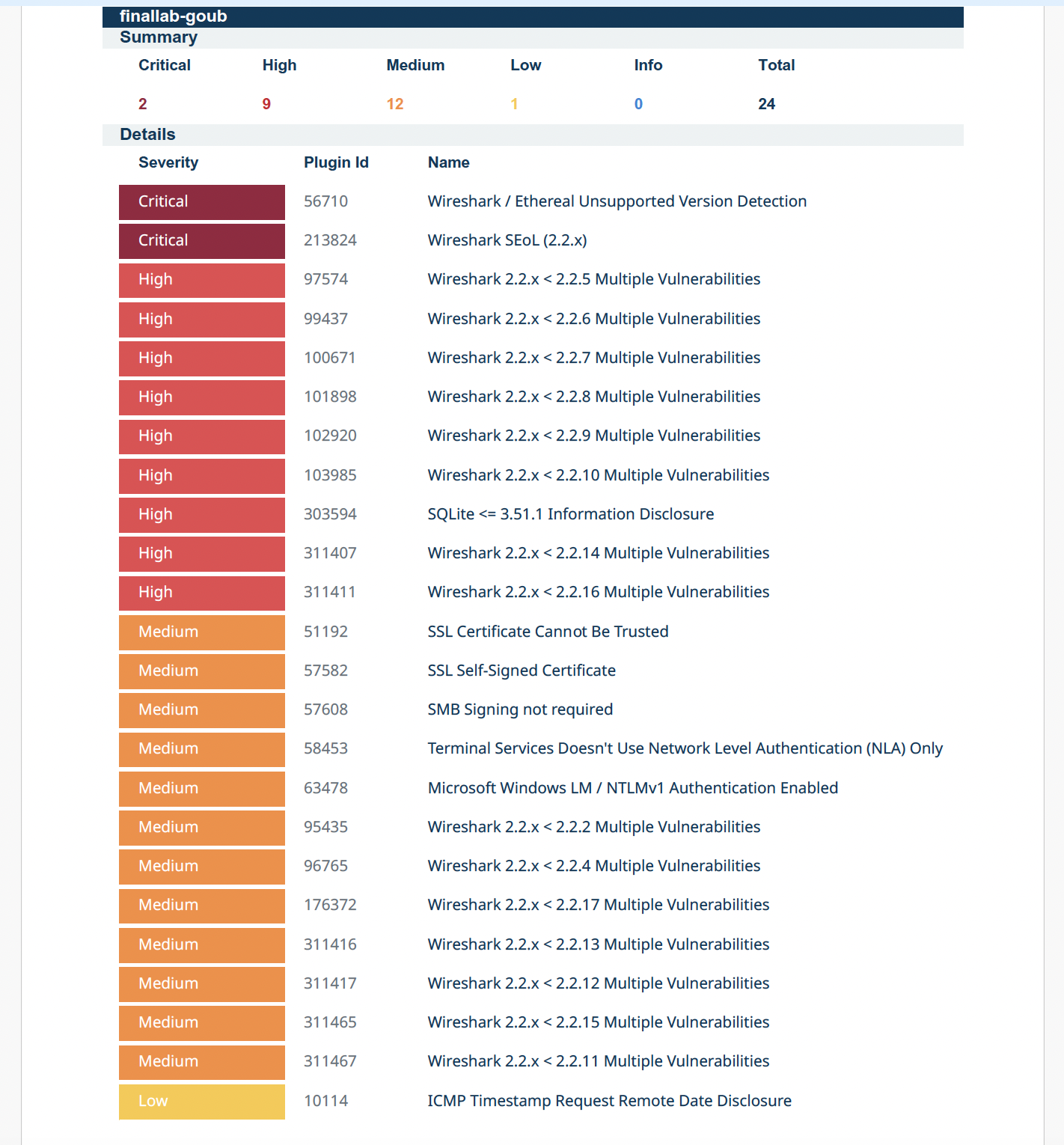Viewport: 1064px width, 1145px height.
Task: Open plugin ID 102920
Action: pyautogui.click(x=330, y=436)
